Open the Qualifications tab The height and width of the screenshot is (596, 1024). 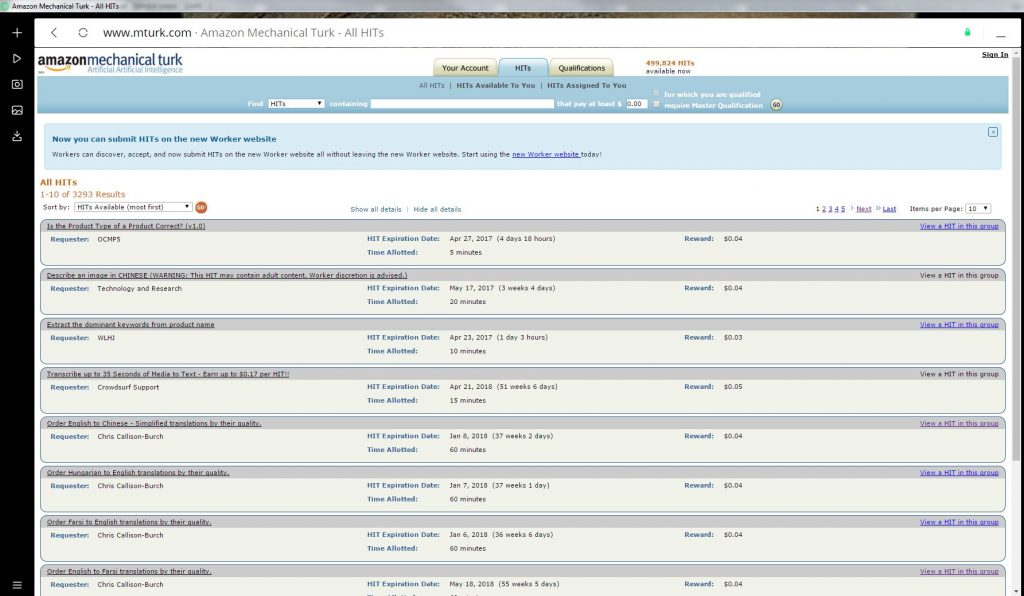click(x=581, y=68)
